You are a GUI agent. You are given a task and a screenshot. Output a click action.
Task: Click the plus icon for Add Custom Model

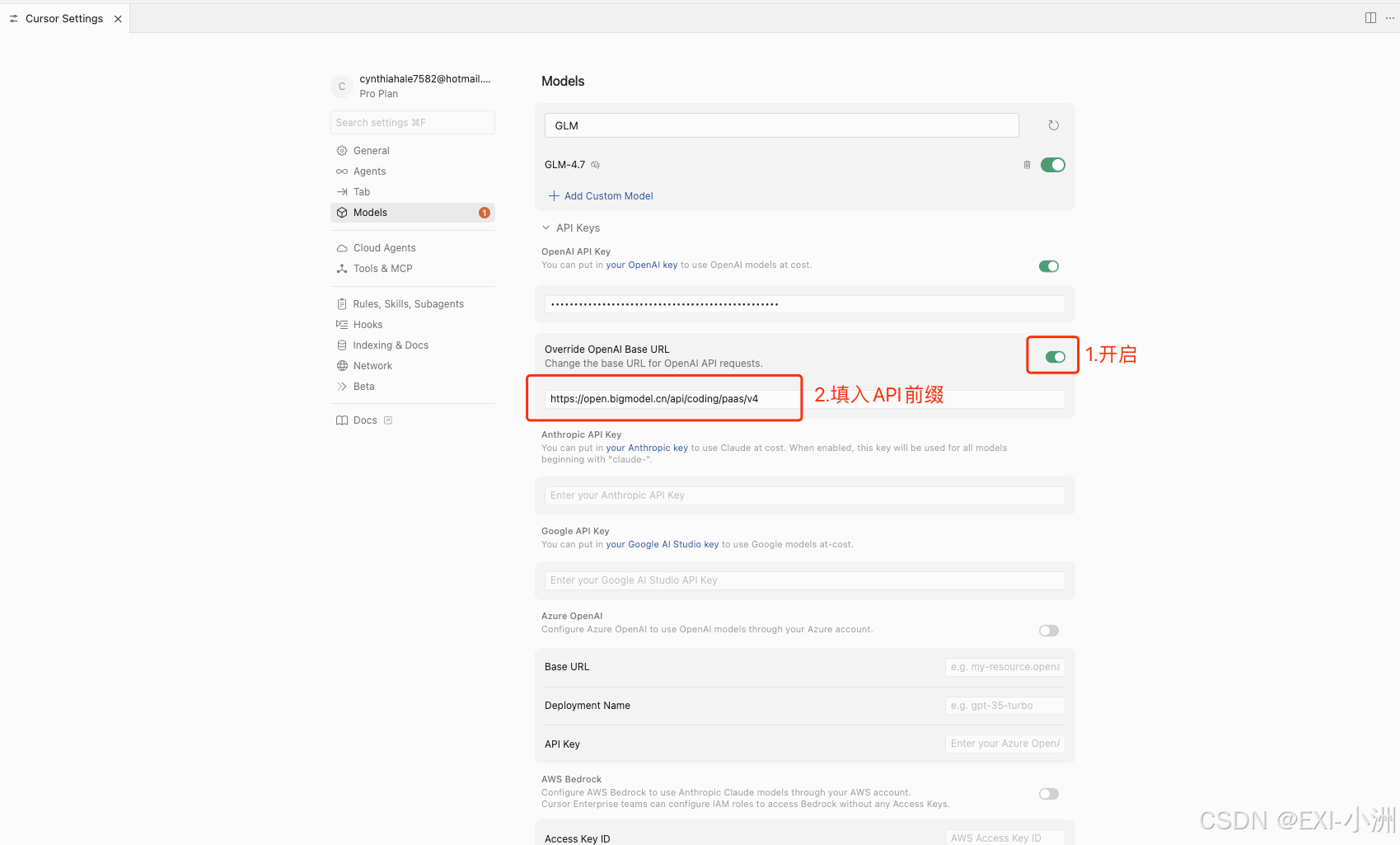[554, 196]
